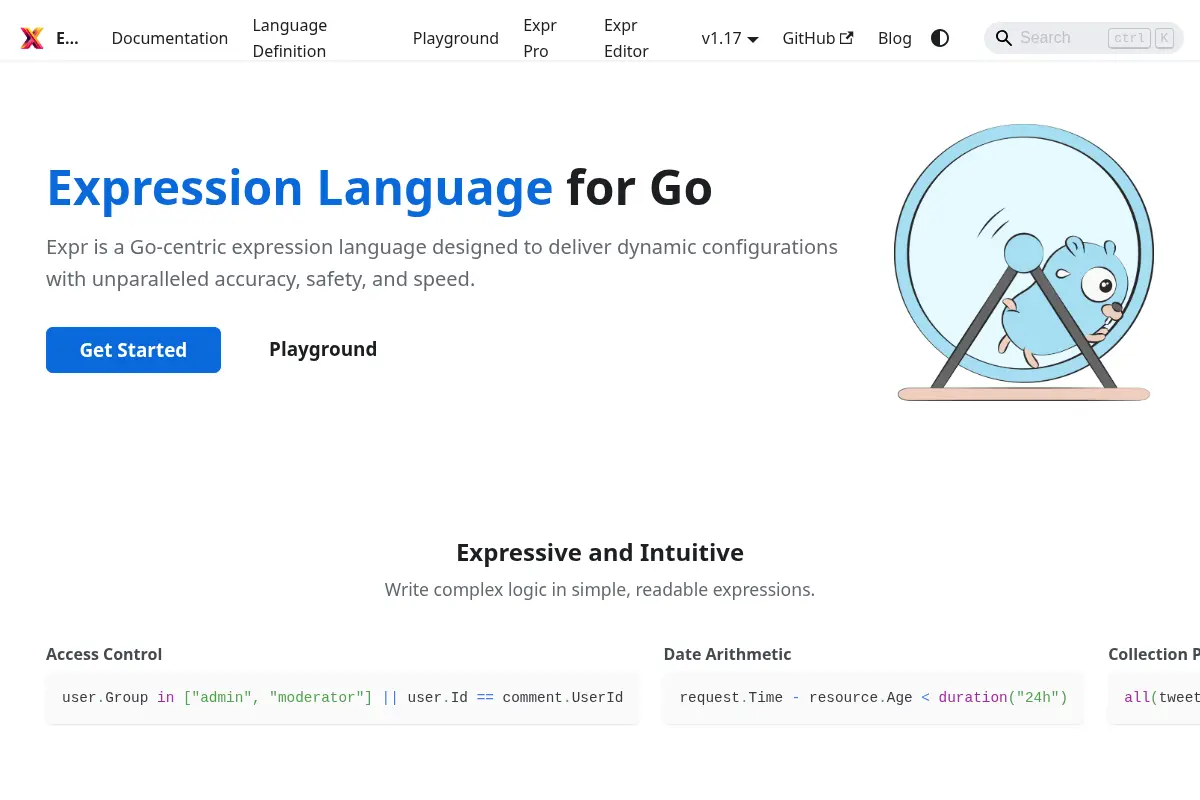Click the search magnifier icon
The height and width of the screenshot is (800, 1200).
[x=1004, y=38]
